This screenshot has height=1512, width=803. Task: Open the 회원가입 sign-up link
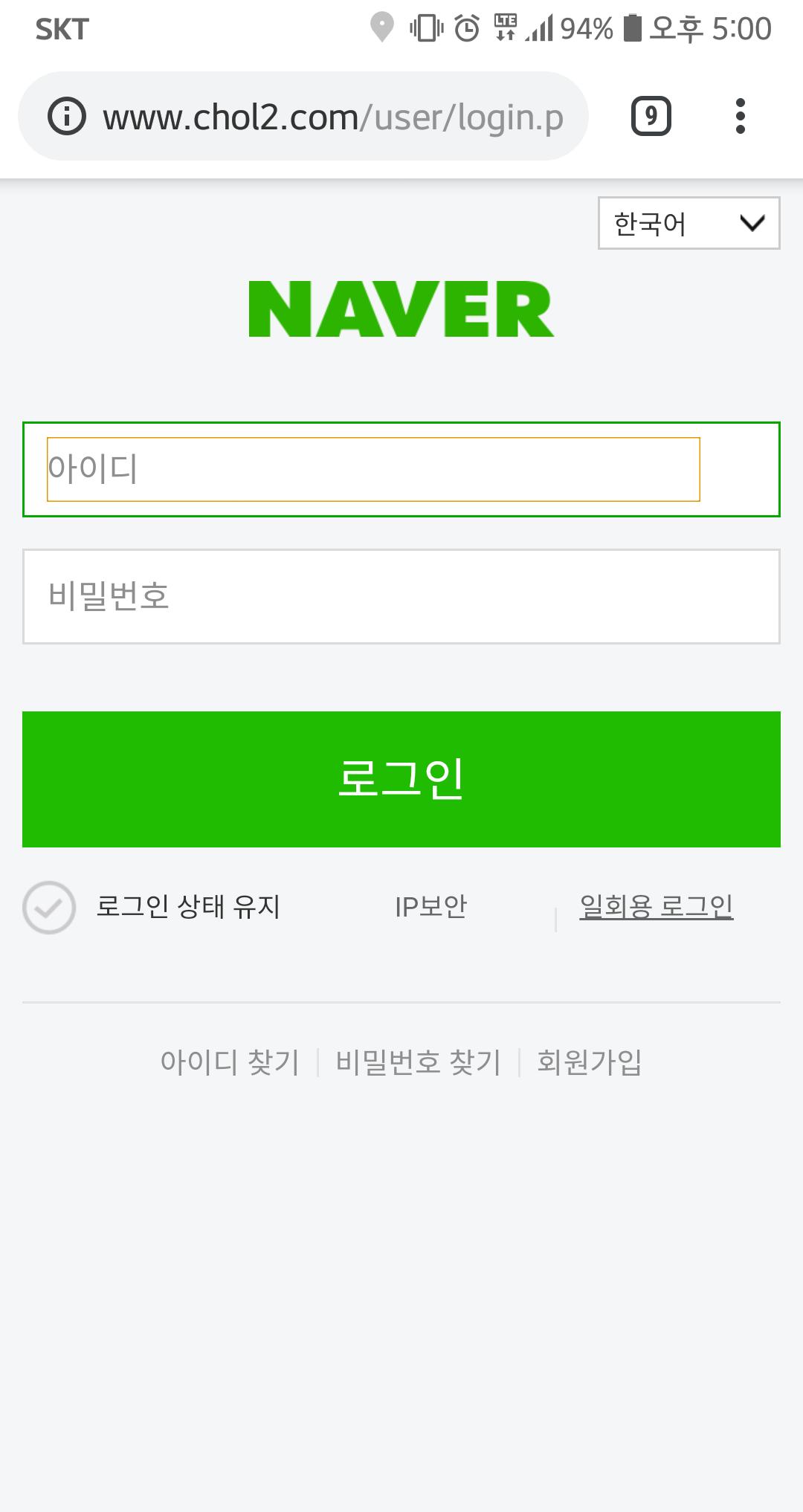click(x=589, y=1062)
